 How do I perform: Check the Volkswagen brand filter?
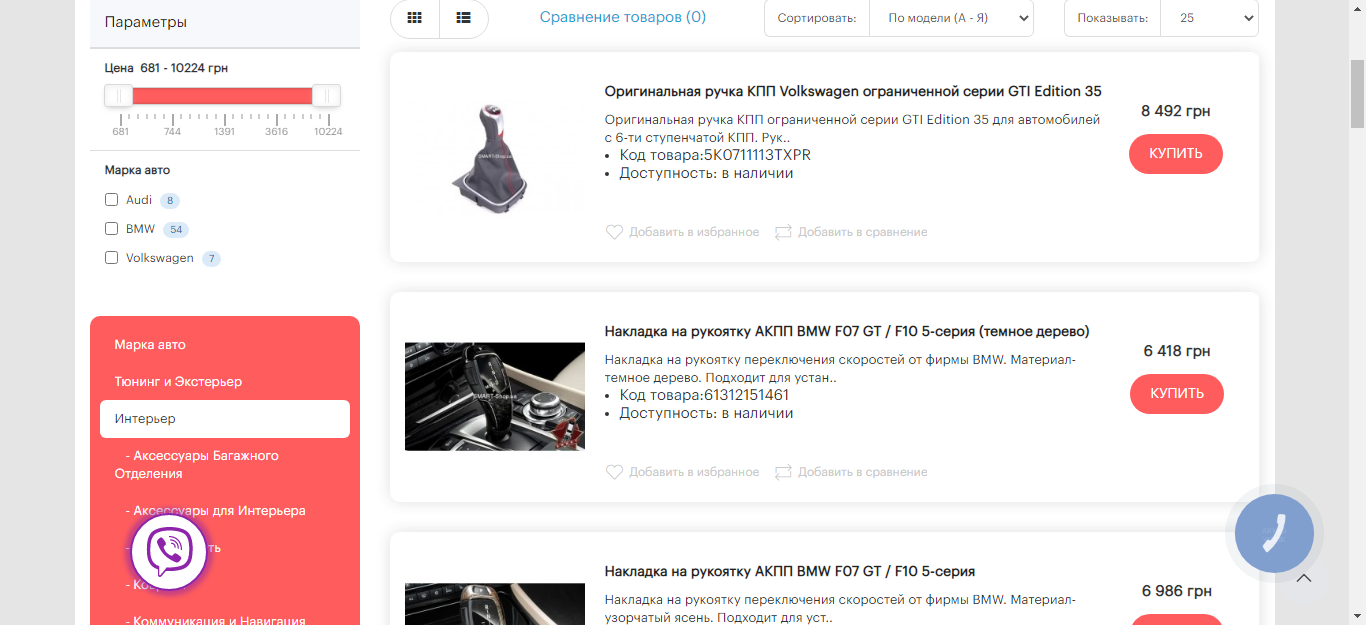112,258
